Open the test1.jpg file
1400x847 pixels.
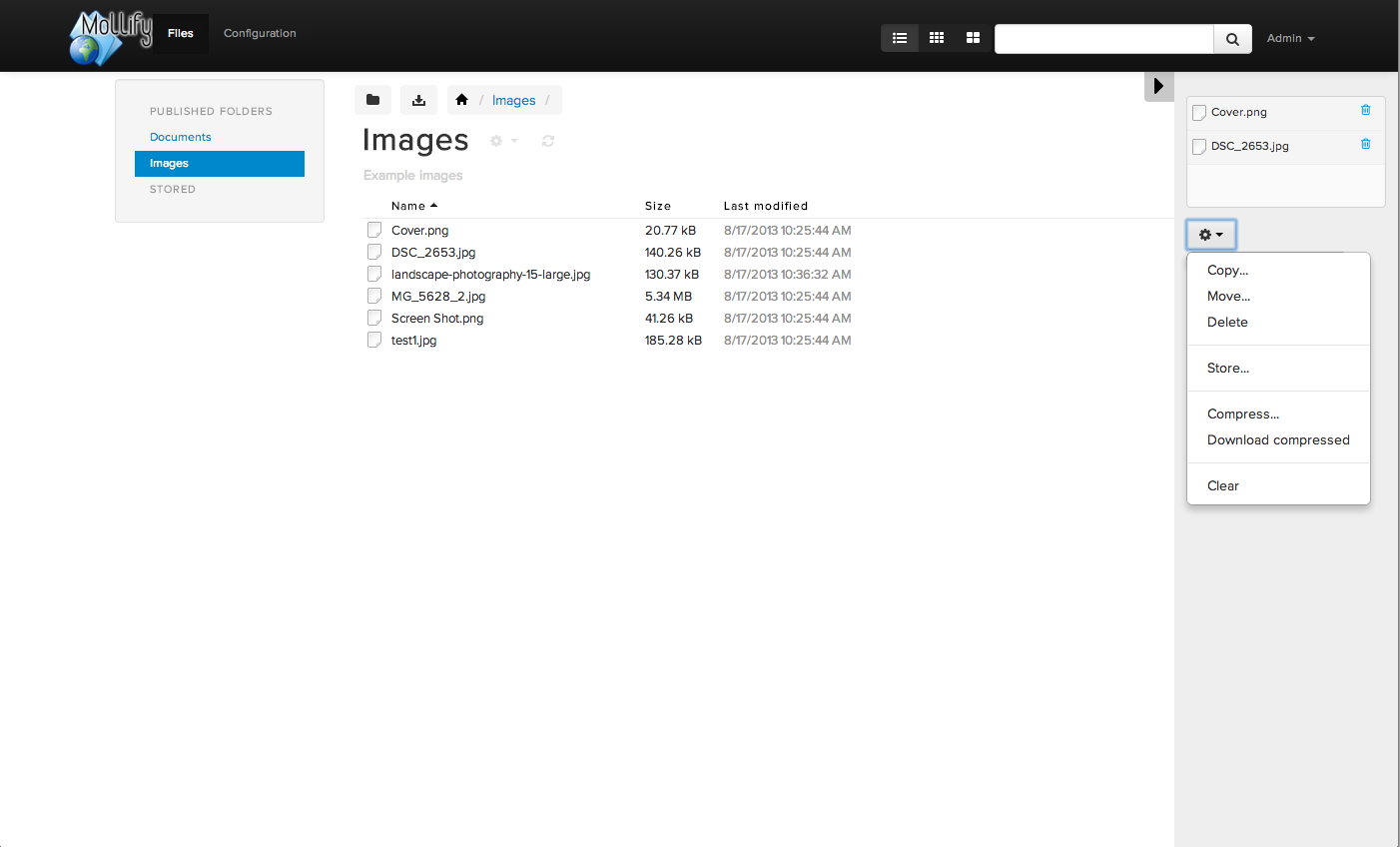(x=413, y=340)
